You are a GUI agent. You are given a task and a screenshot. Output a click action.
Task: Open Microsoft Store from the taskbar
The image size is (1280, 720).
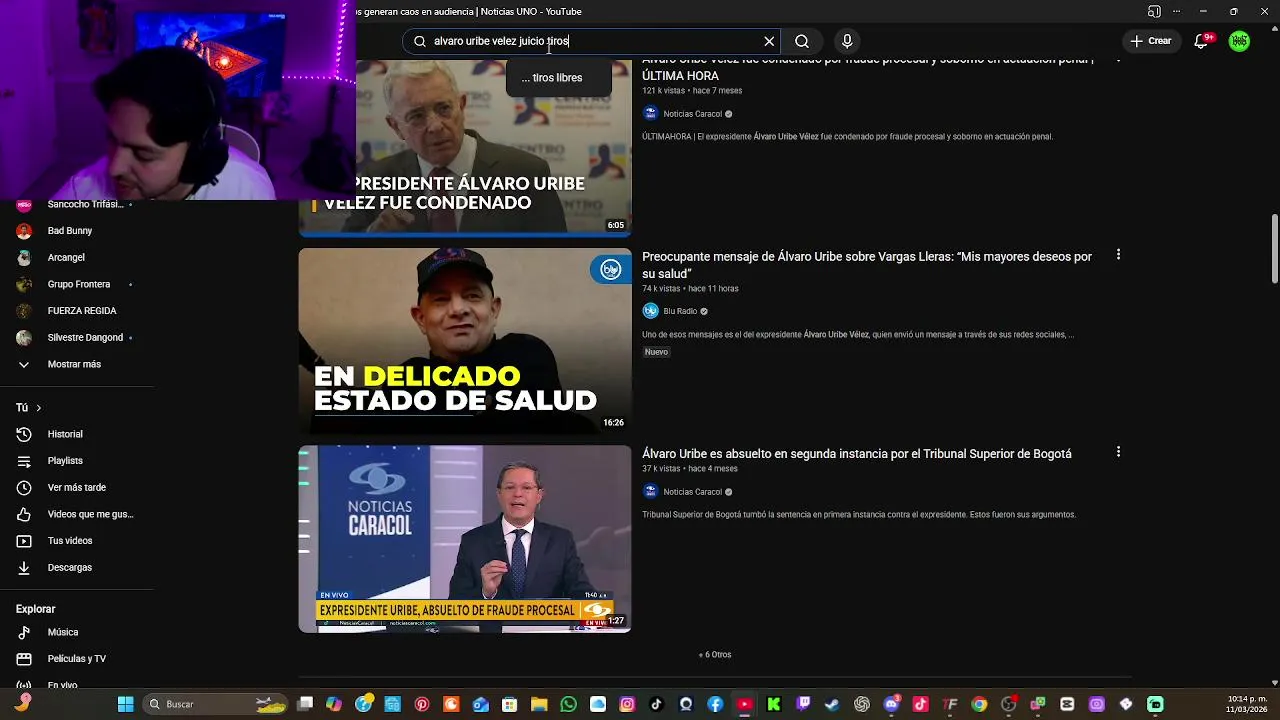point(510,704)
